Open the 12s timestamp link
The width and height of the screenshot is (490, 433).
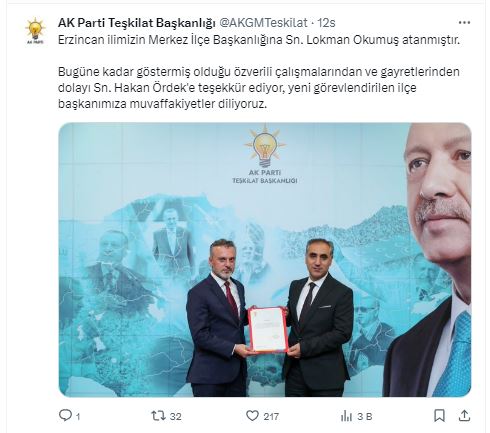pos(326,23)
